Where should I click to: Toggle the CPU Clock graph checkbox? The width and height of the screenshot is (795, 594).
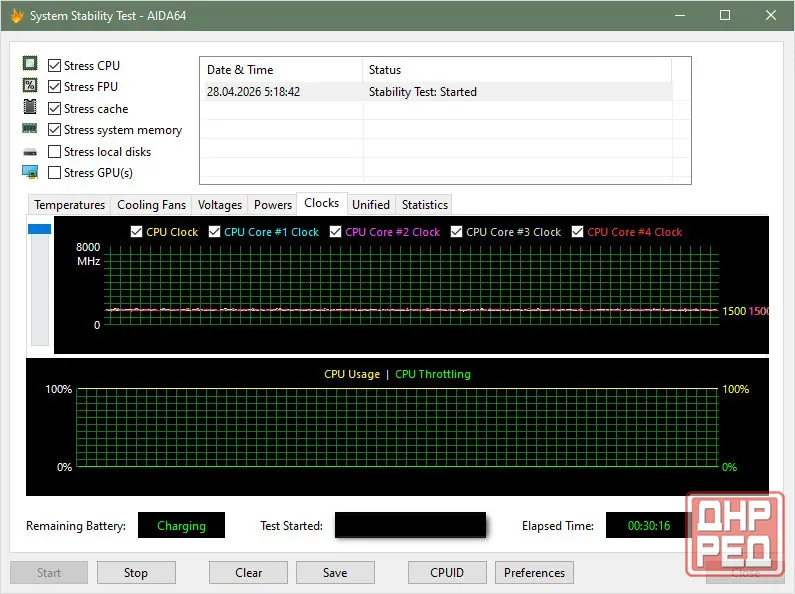click(x=136, y=232)
